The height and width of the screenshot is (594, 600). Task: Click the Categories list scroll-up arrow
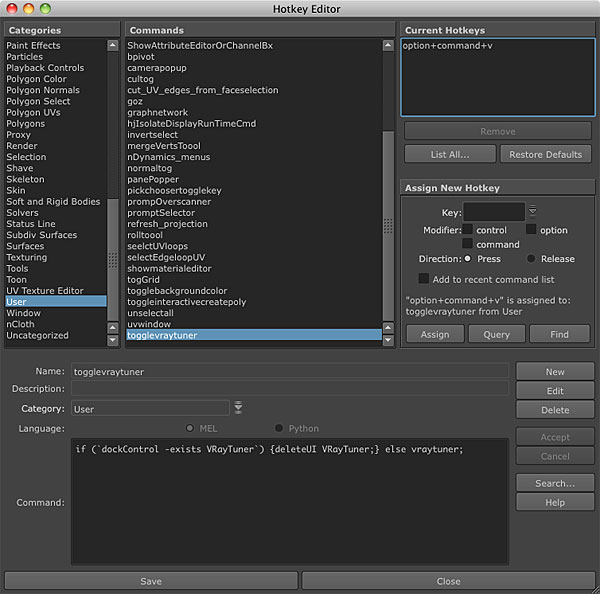tap(112, 46)
